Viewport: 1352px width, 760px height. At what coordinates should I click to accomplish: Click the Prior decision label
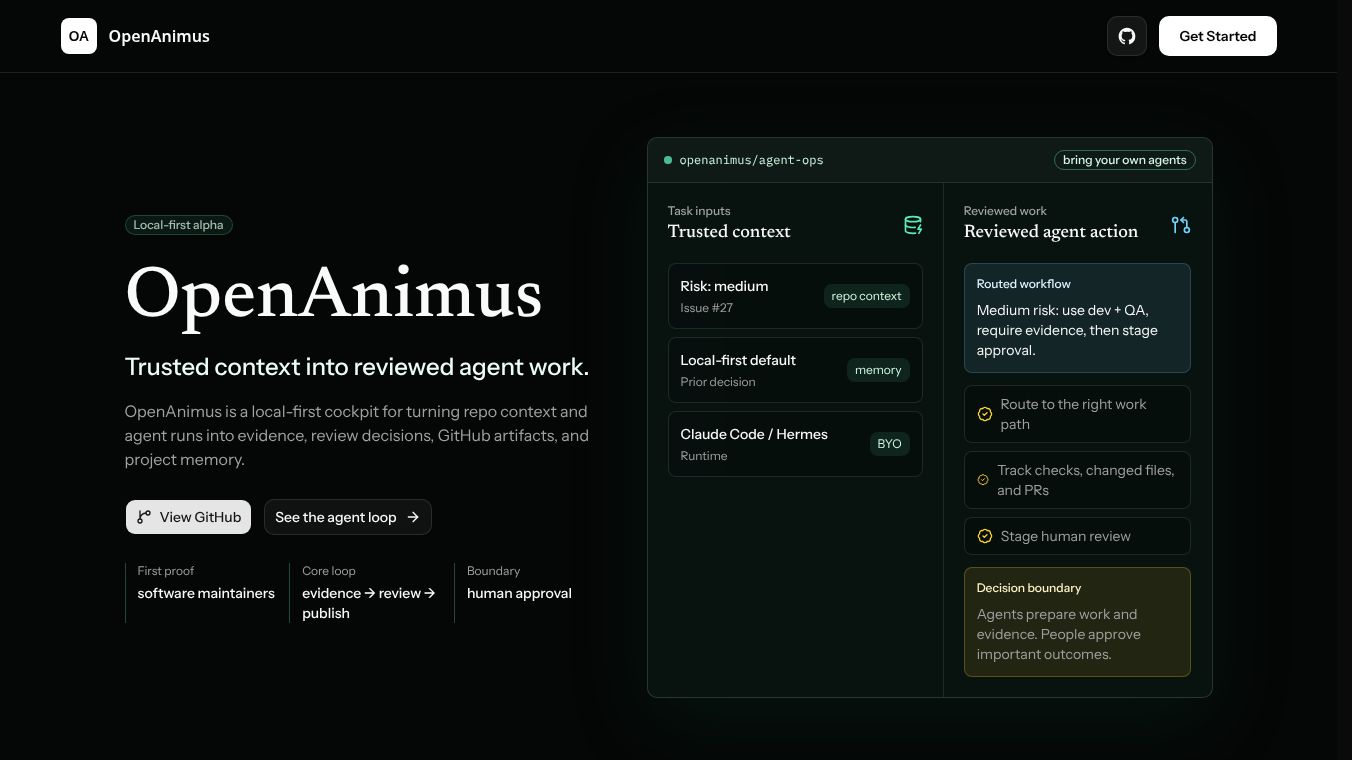coord(718,382)
